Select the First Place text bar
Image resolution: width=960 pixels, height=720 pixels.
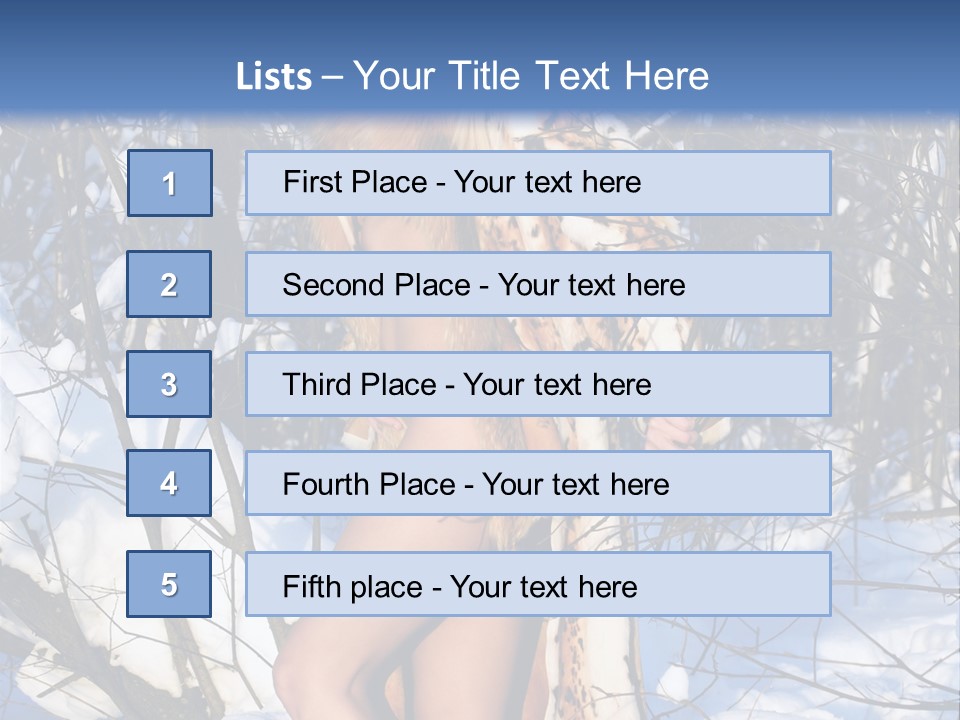point(538,183)
